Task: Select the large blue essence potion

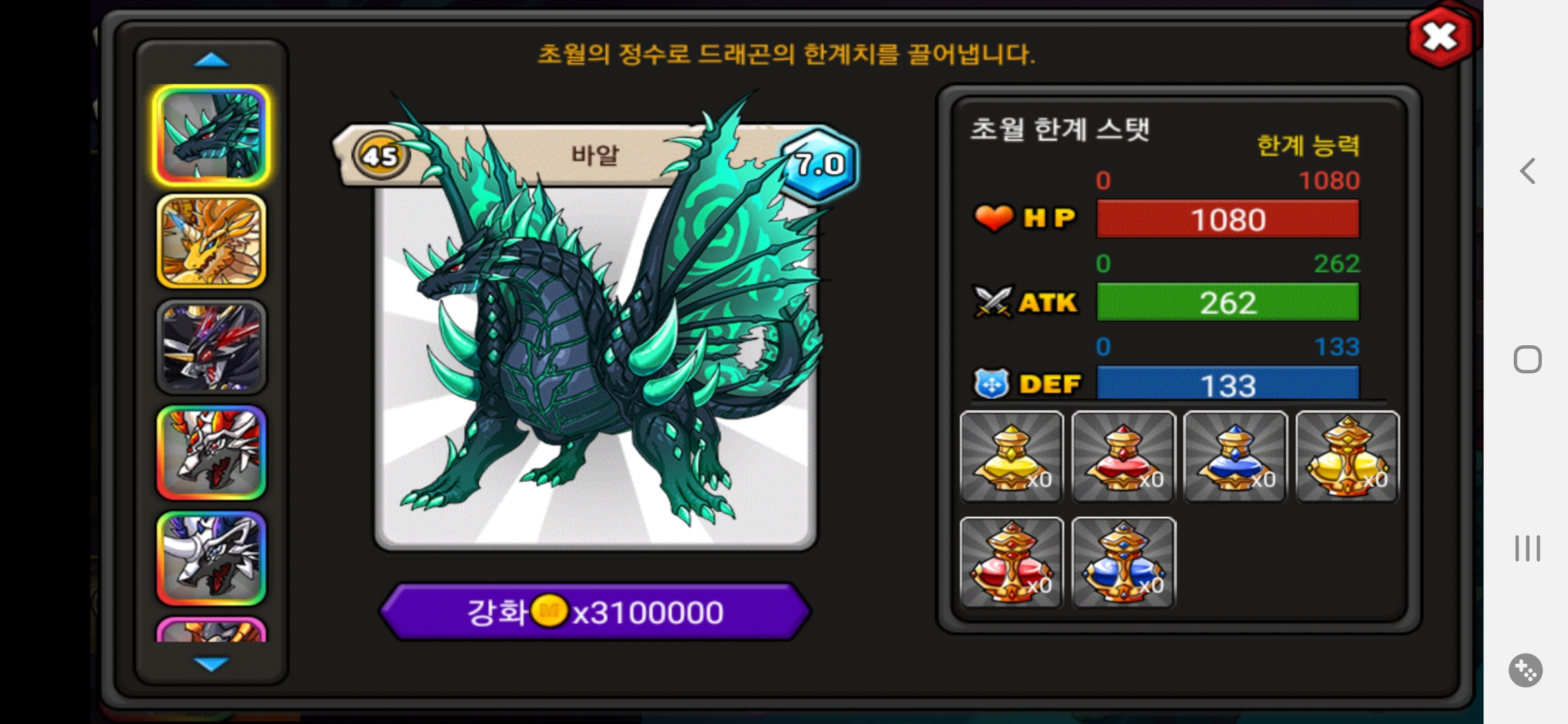Action: 1124,562
